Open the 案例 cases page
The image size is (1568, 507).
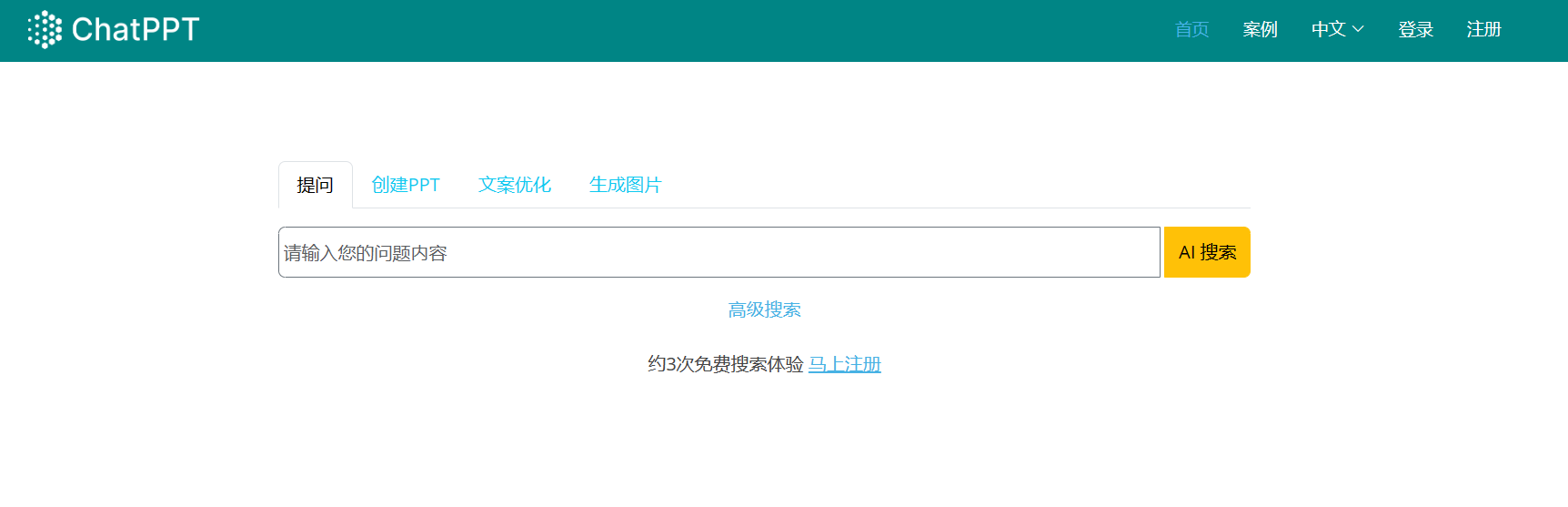coord(1260,30)
